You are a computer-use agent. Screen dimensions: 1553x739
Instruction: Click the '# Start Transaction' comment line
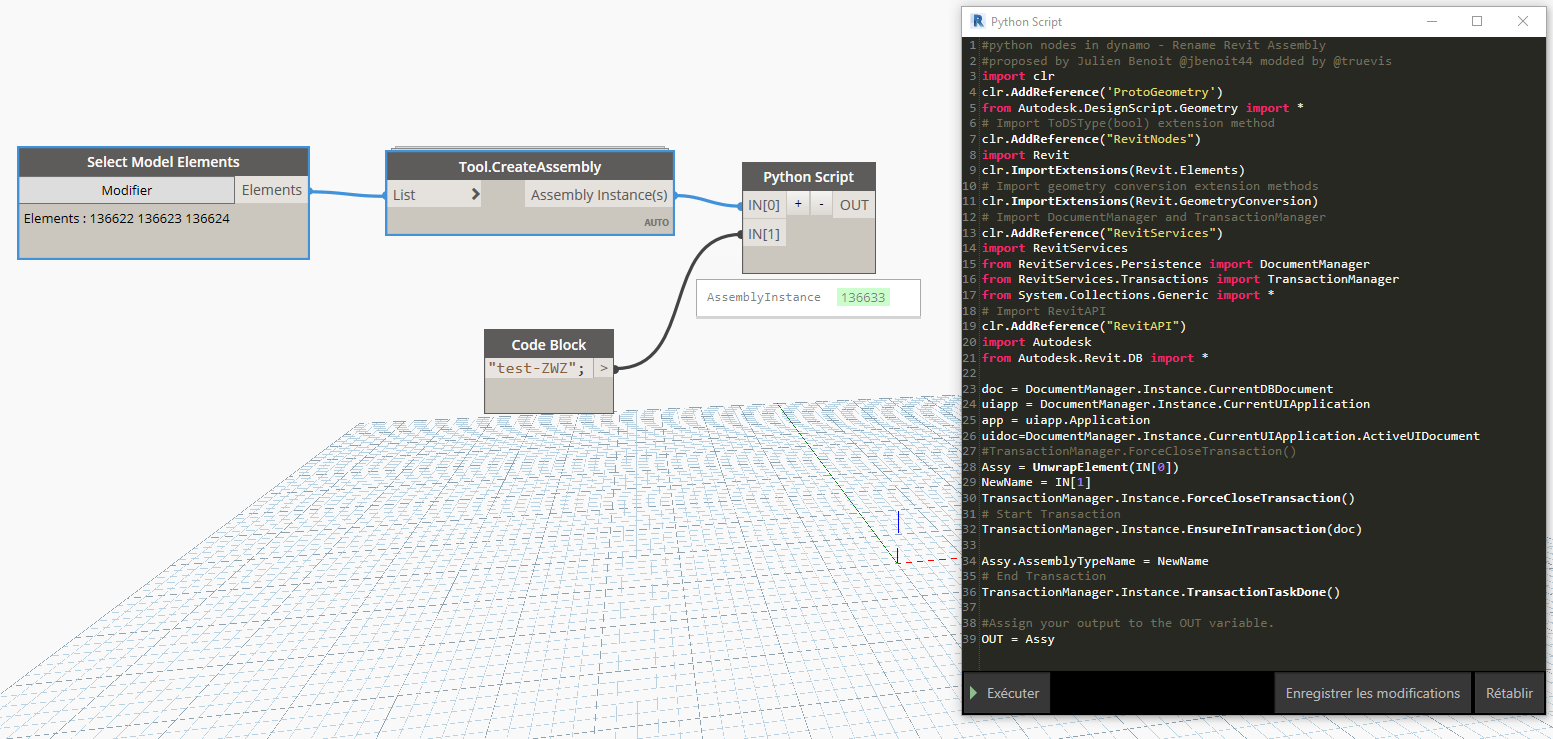(1051, 514)
